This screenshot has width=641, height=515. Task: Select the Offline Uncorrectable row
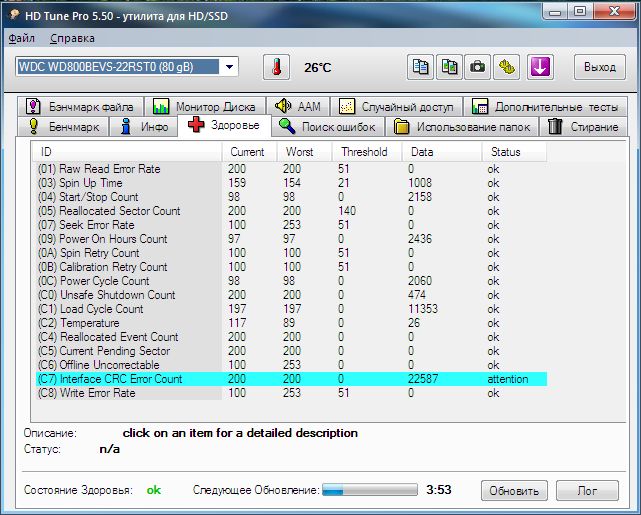click(x=291, y=365)
